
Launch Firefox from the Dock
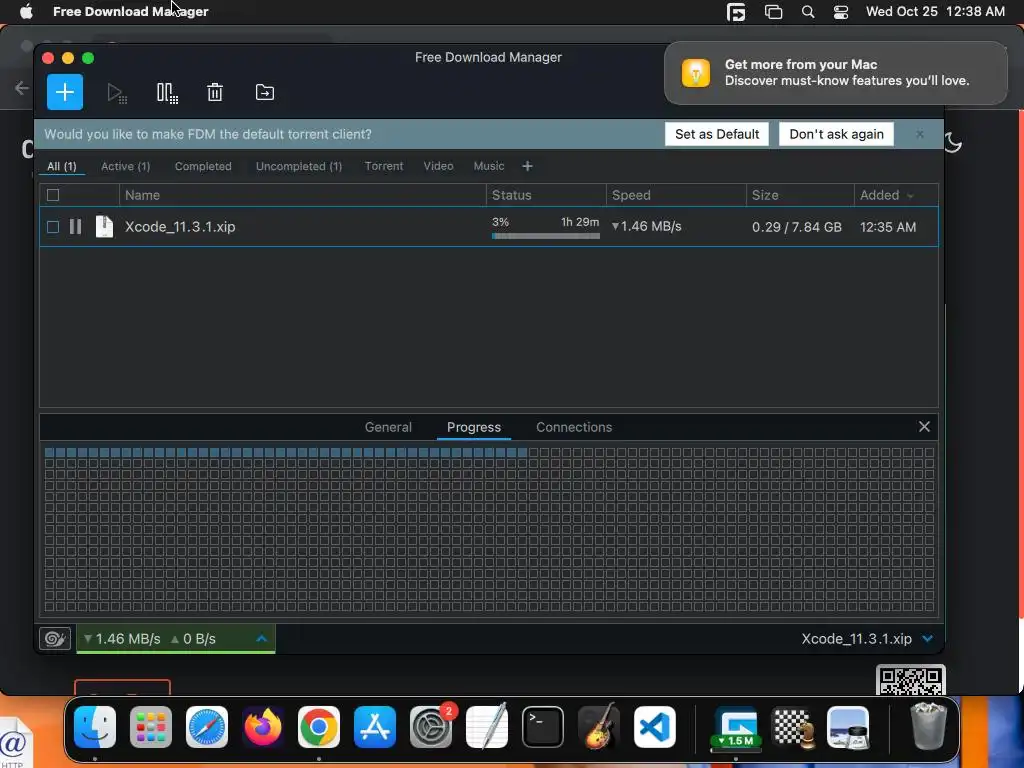[x=263, y=727]
